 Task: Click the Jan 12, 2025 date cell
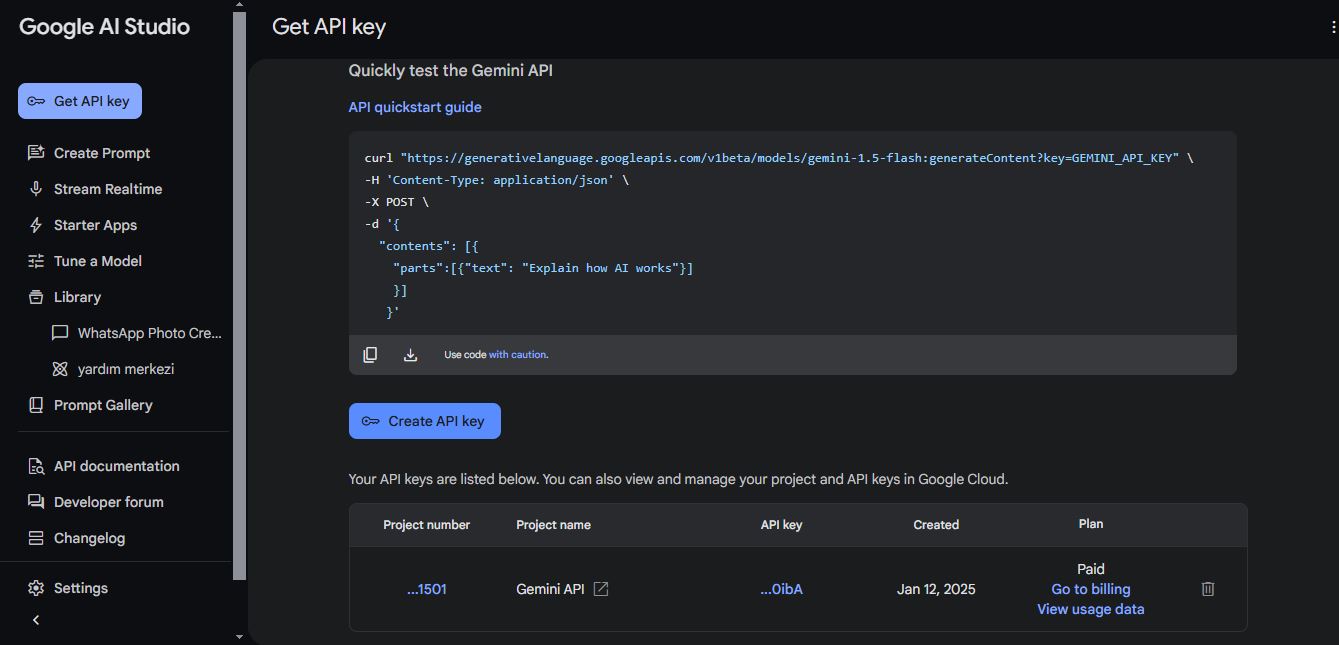(936, 589)
